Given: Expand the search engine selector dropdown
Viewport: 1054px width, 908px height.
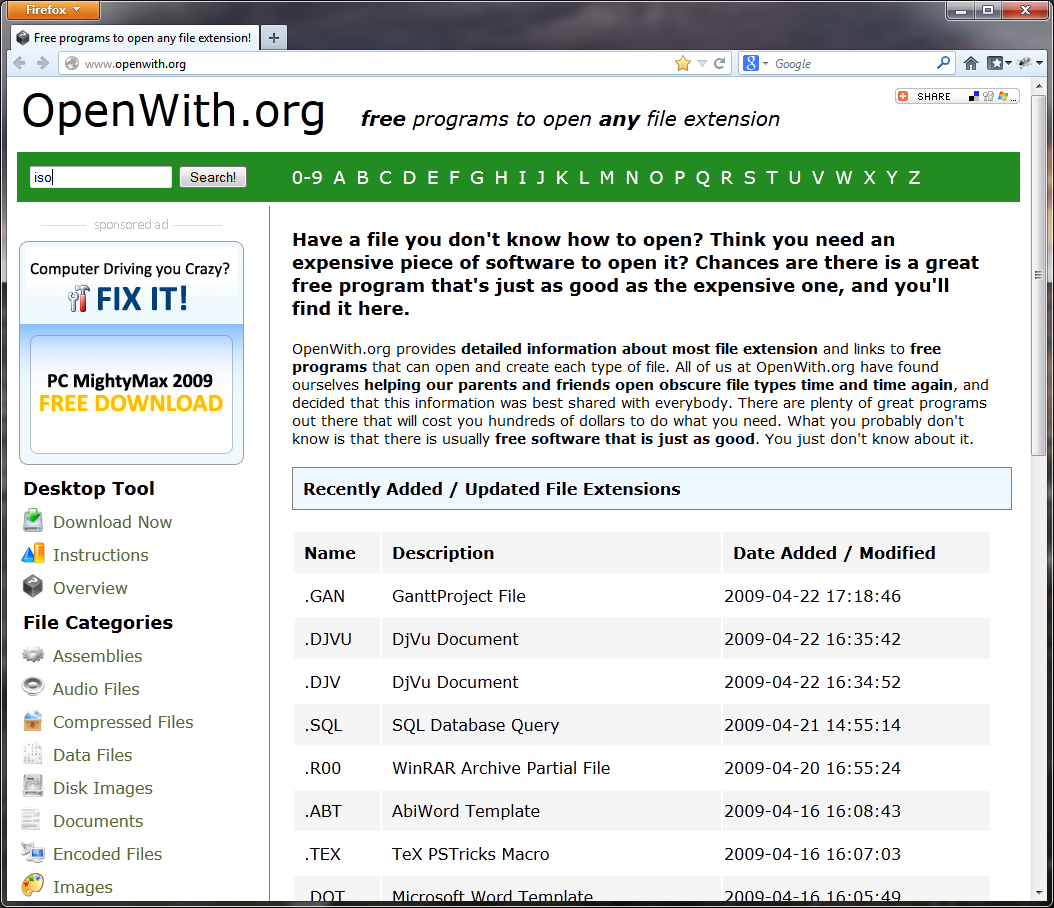Looking at the screenshot, I should coord(765,64).
